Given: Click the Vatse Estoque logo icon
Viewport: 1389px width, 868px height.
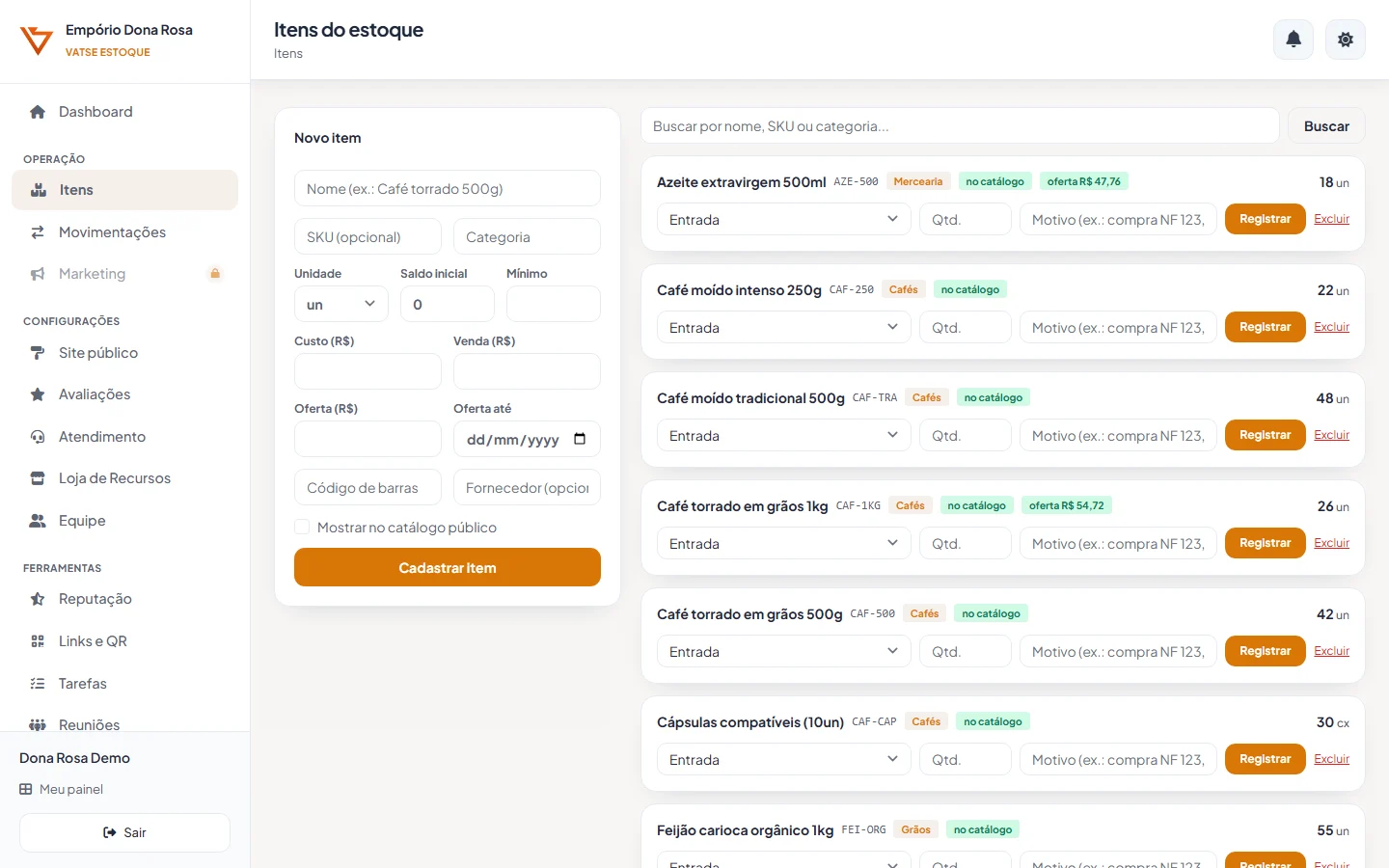Looking at the screenshot, I should (37, 41).
